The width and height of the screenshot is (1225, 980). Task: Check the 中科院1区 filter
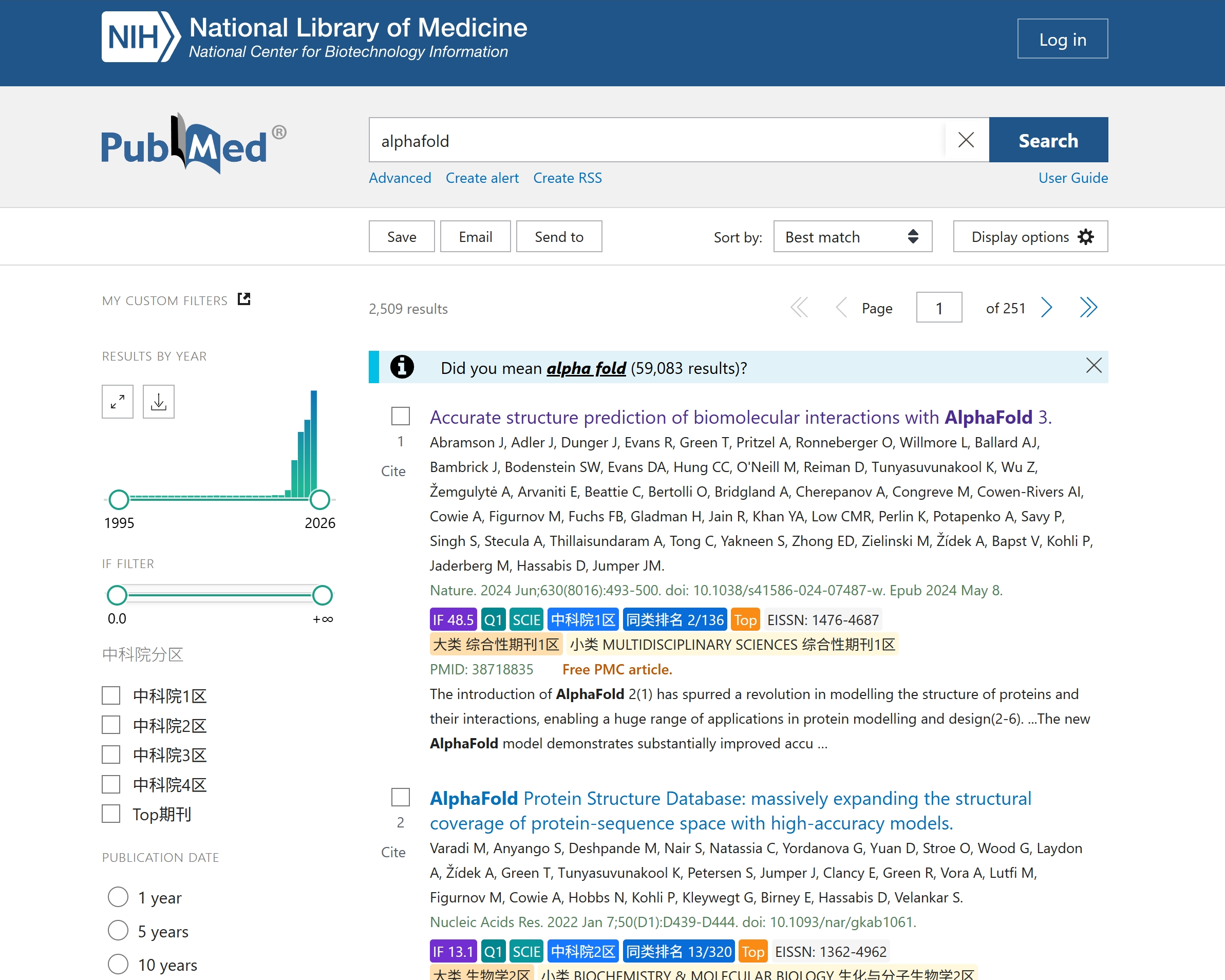tap(111, 695)
